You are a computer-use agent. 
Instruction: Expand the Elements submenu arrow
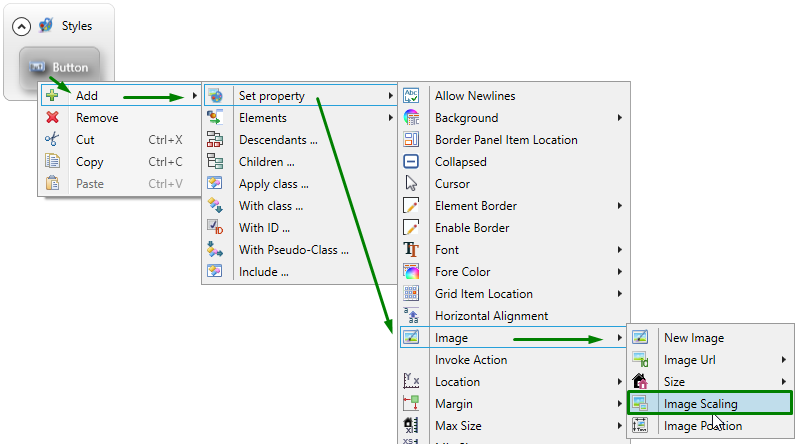point(390,118)
